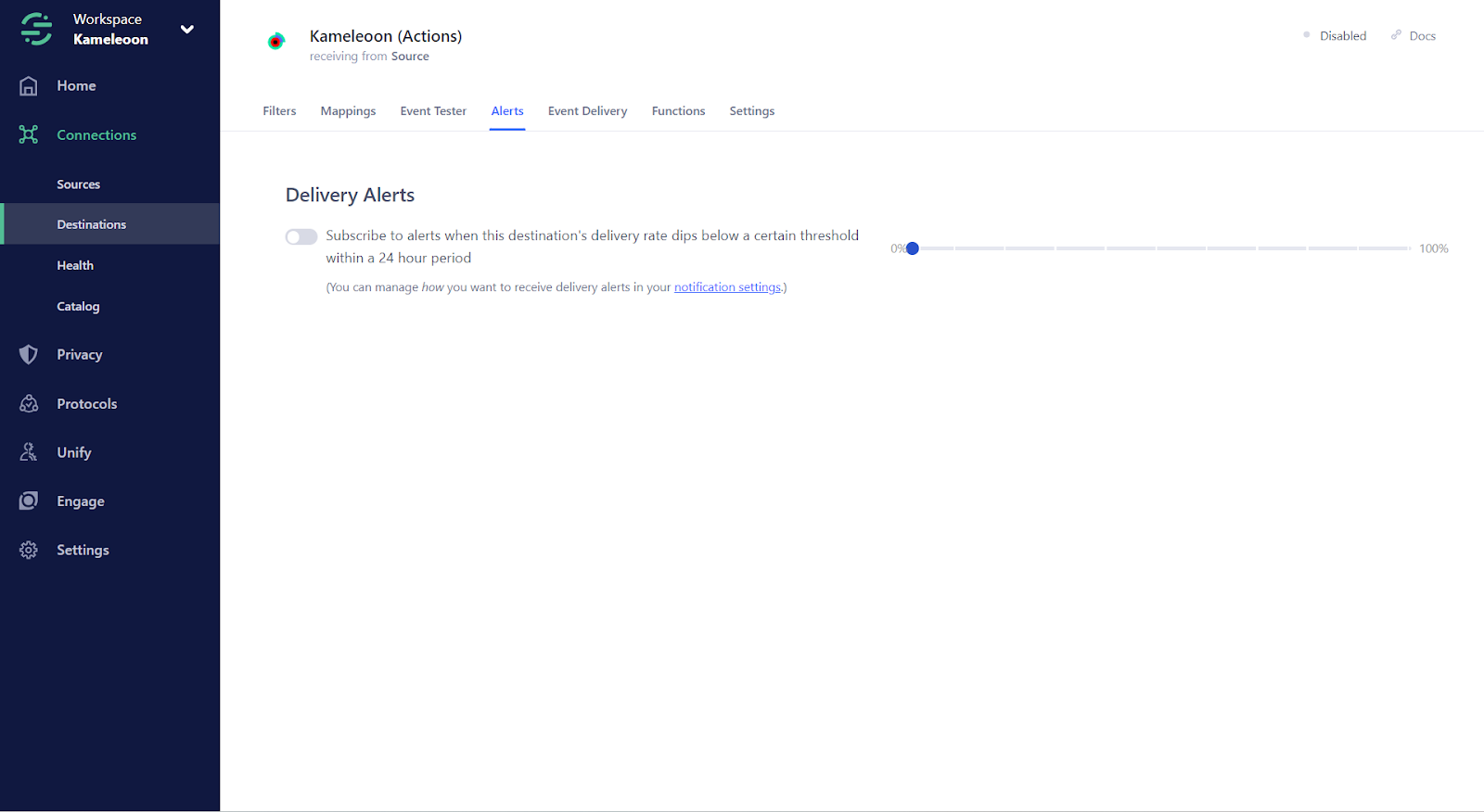This screenshot has height=812, width=1484.
Task: Open Engage in sidebar
Action: [x=81, y=501]
